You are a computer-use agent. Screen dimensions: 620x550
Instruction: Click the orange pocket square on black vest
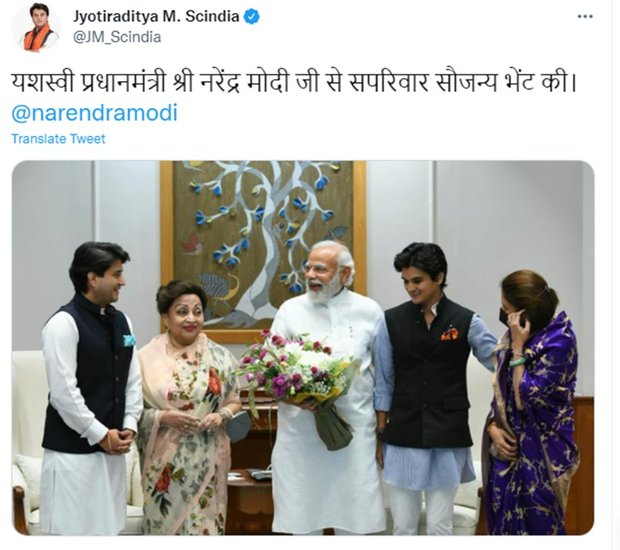(450, 335)
